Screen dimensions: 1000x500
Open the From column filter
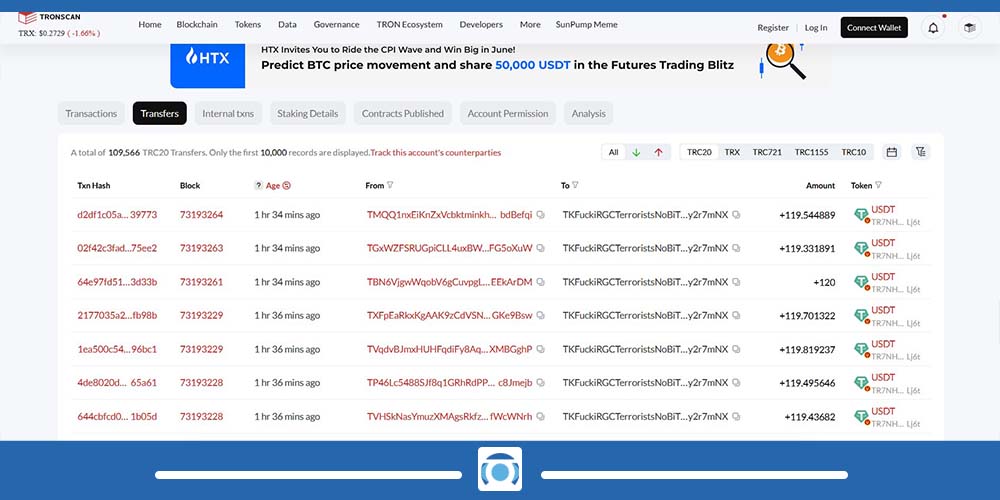(390, 185)
